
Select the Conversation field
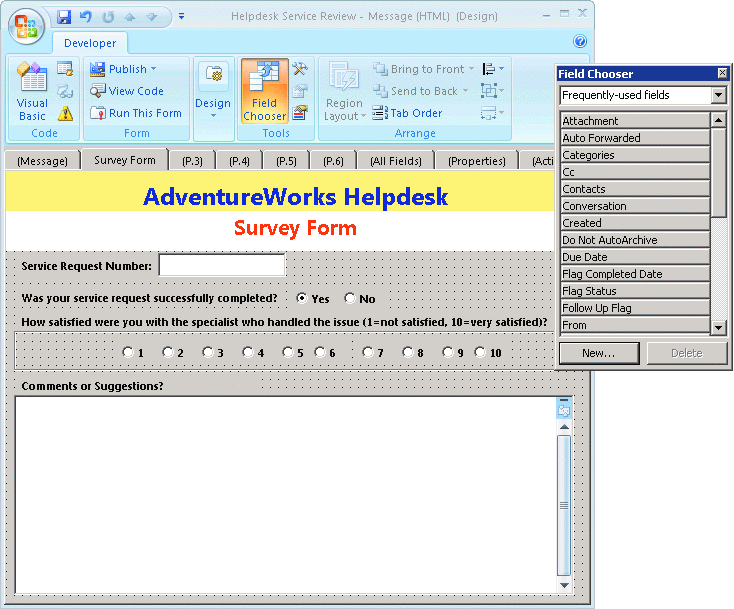635,206
